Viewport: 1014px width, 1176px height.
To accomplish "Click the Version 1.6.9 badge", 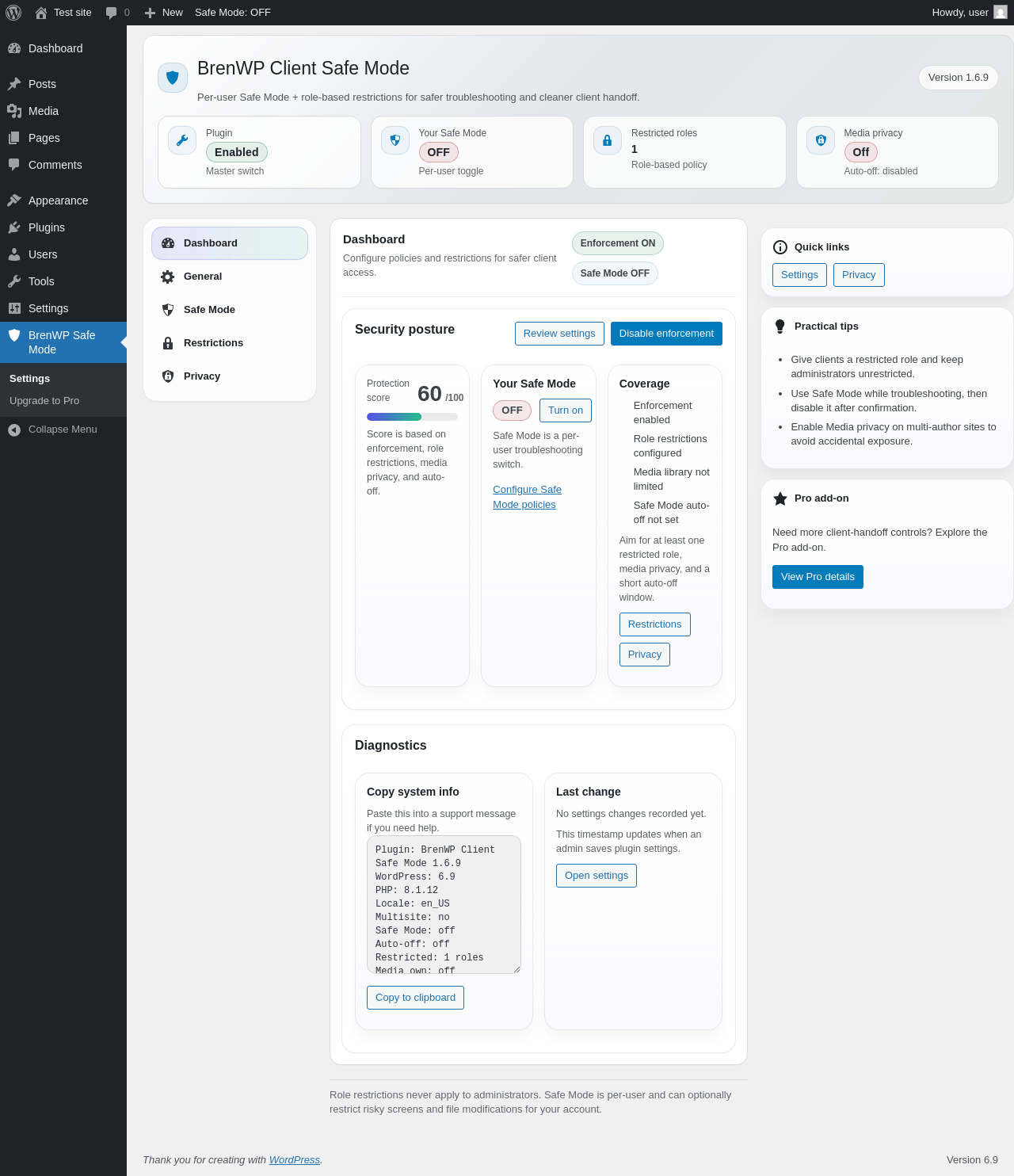I will click(x=959, y=78).
